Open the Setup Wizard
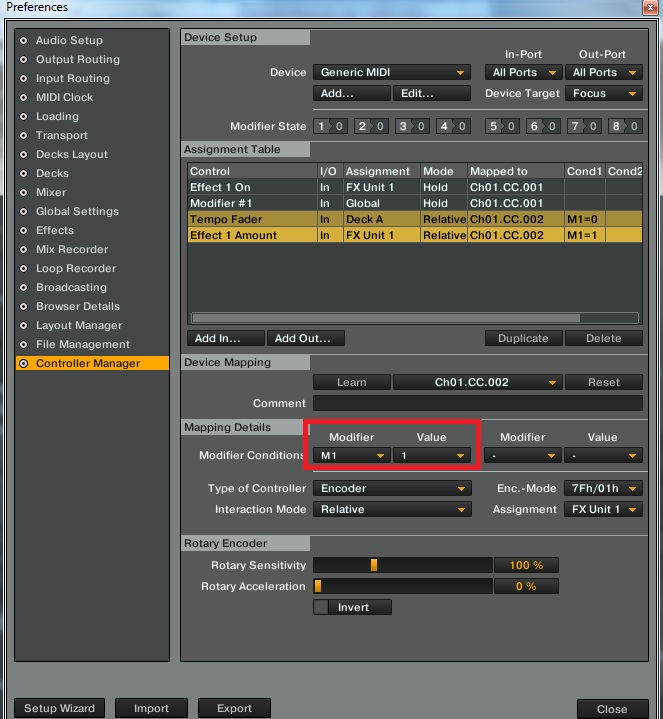 tap(59, 708)
